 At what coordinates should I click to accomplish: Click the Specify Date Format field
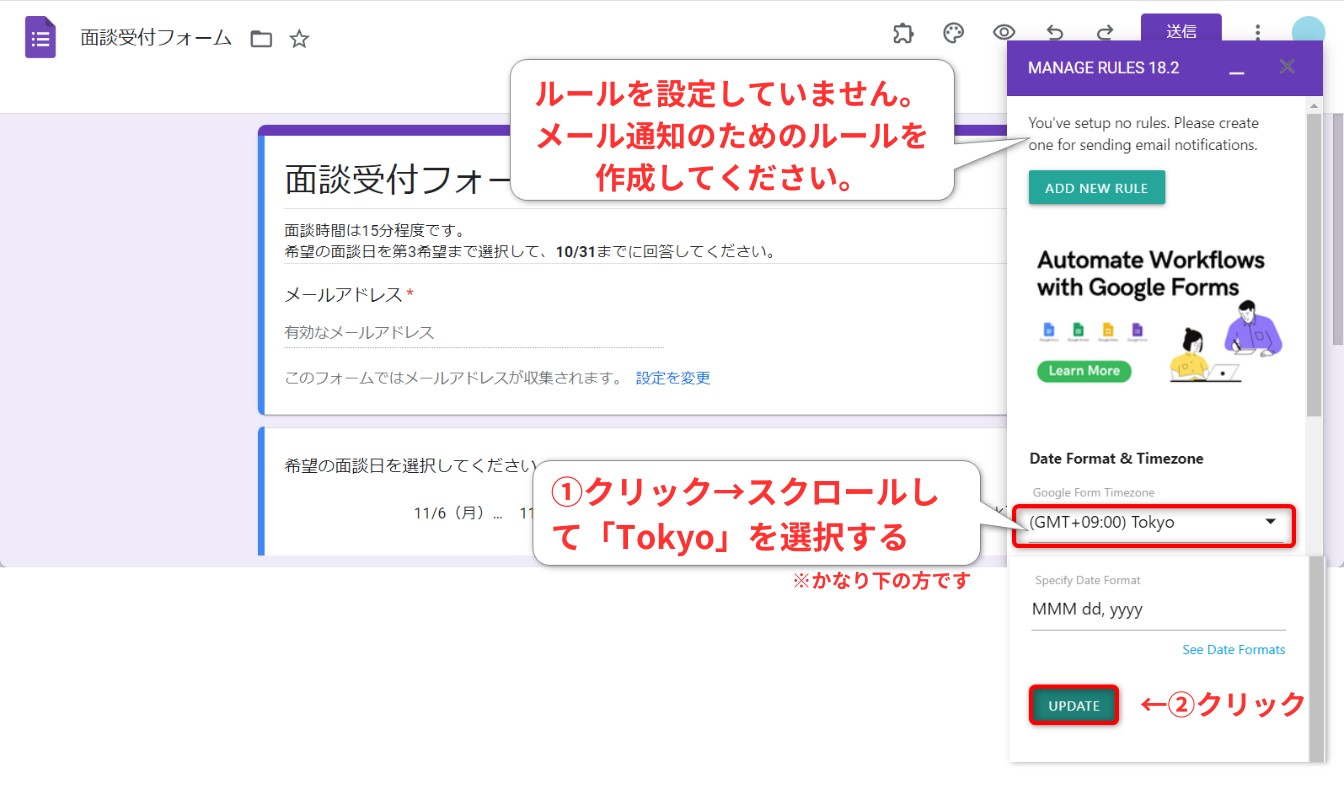[1158, 609]
